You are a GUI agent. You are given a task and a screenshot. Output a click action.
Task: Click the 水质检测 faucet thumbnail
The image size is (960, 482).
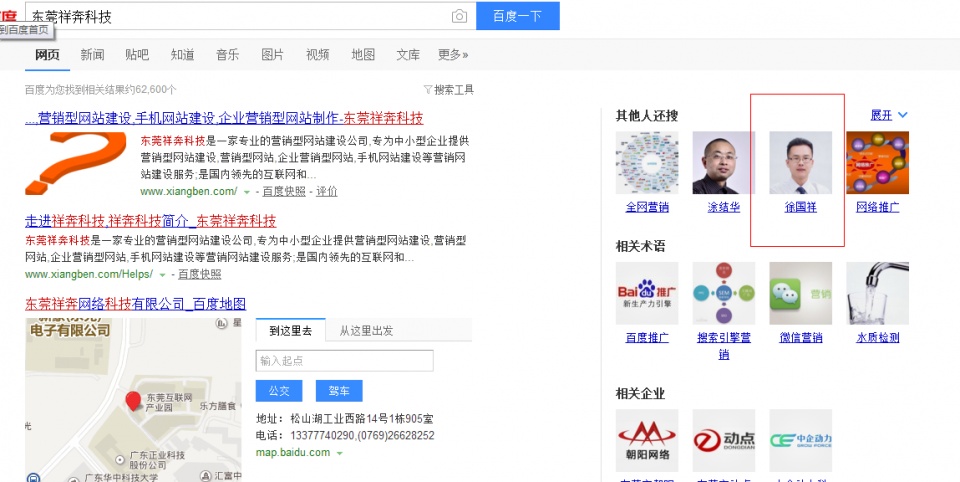(877, 293)
